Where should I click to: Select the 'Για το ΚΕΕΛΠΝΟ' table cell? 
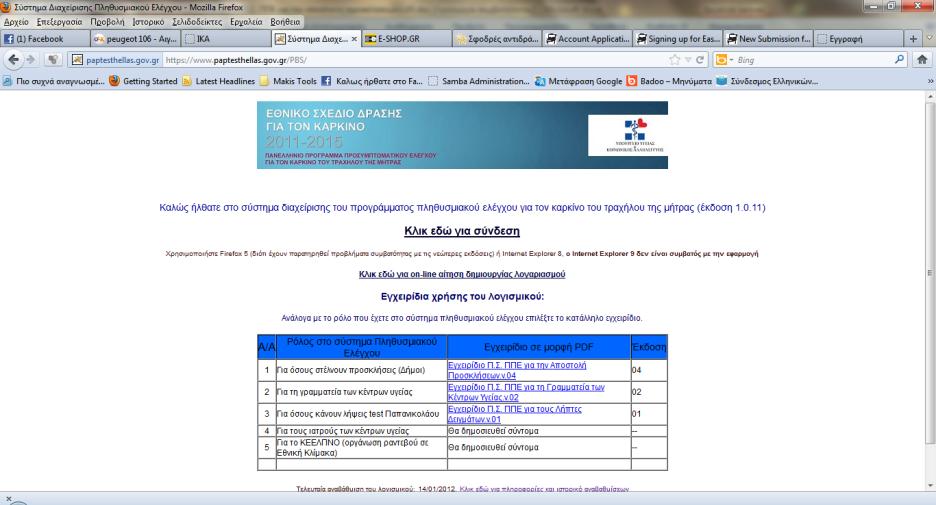(362, 448)
